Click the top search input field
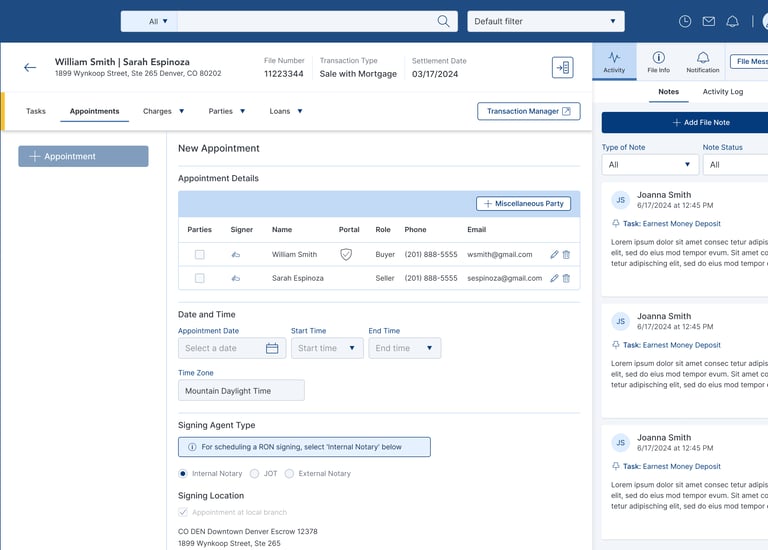The height and width of the screenshot is (550, 768). [x=307, y=21]
